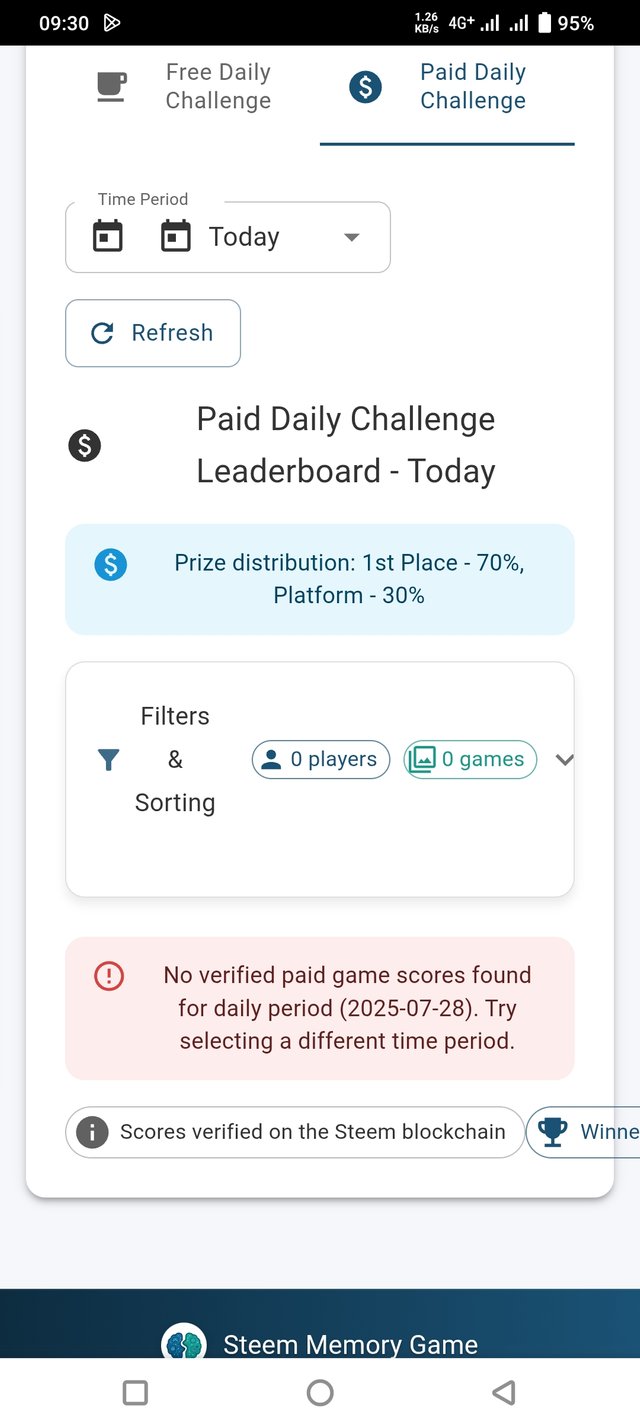Tap the Android back navigation button
Screen dimensions: 640x1427
click(x=505, y=1392)
